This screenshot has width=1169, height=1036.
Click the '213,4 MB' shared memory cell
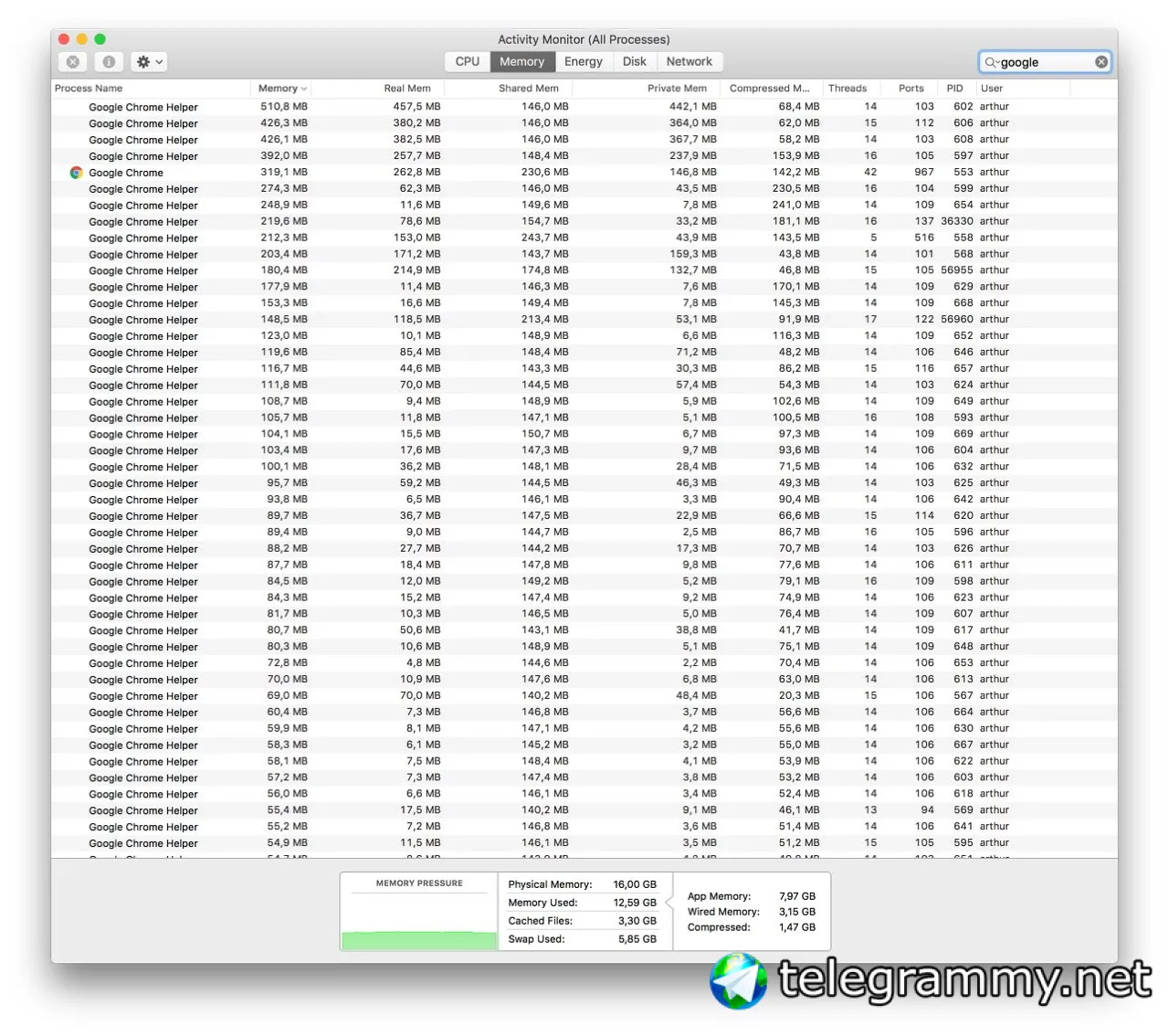[x=545, y=320]
